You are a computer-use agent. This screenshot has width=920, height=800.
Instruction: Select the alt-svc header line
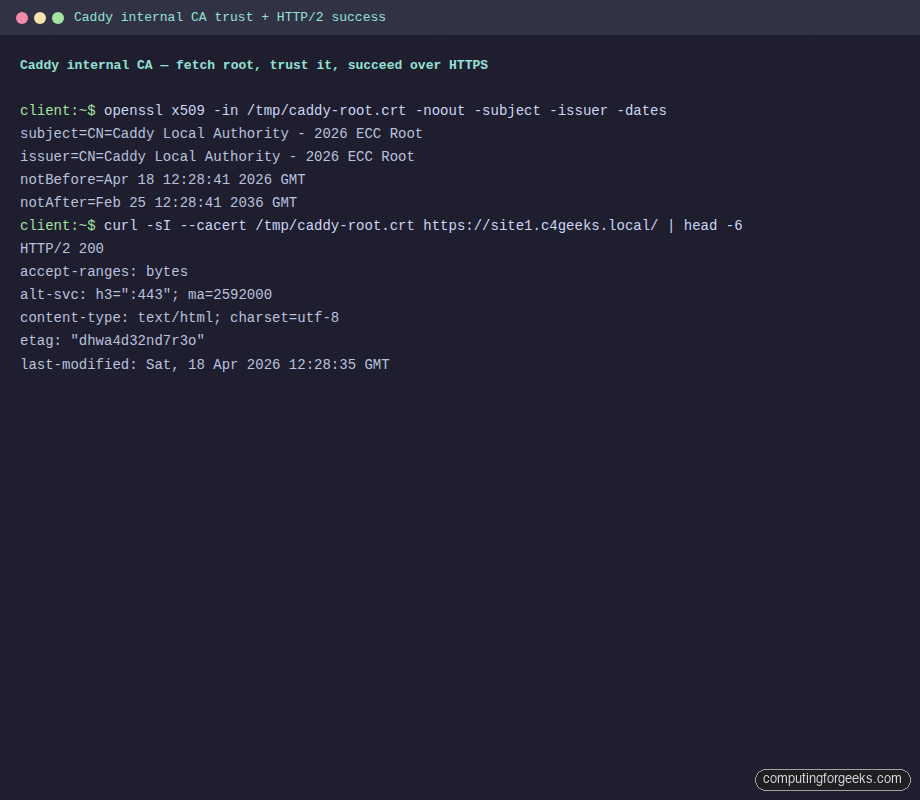(x=145, y=294)
